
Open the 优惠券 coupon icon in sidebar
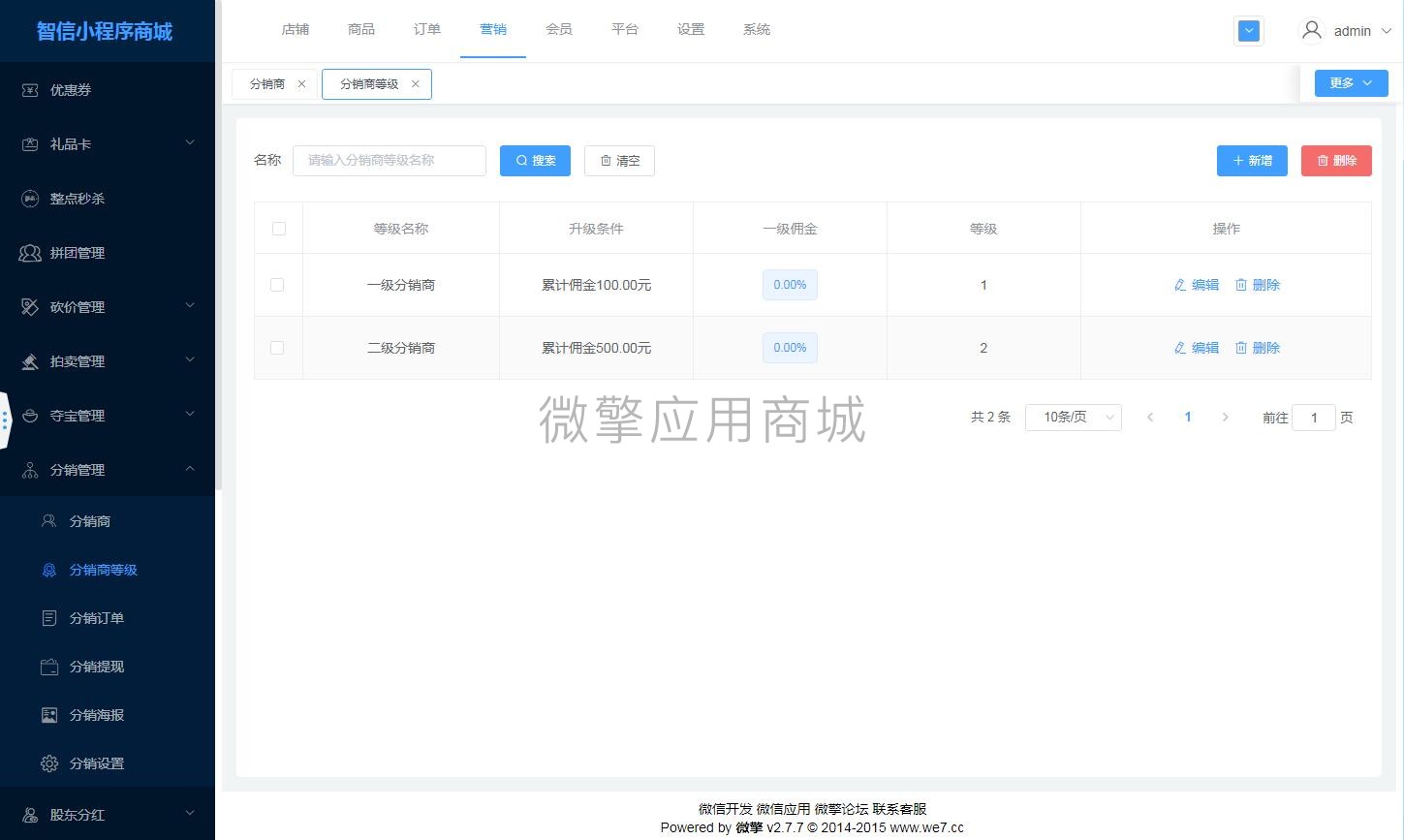pos(30,90)
